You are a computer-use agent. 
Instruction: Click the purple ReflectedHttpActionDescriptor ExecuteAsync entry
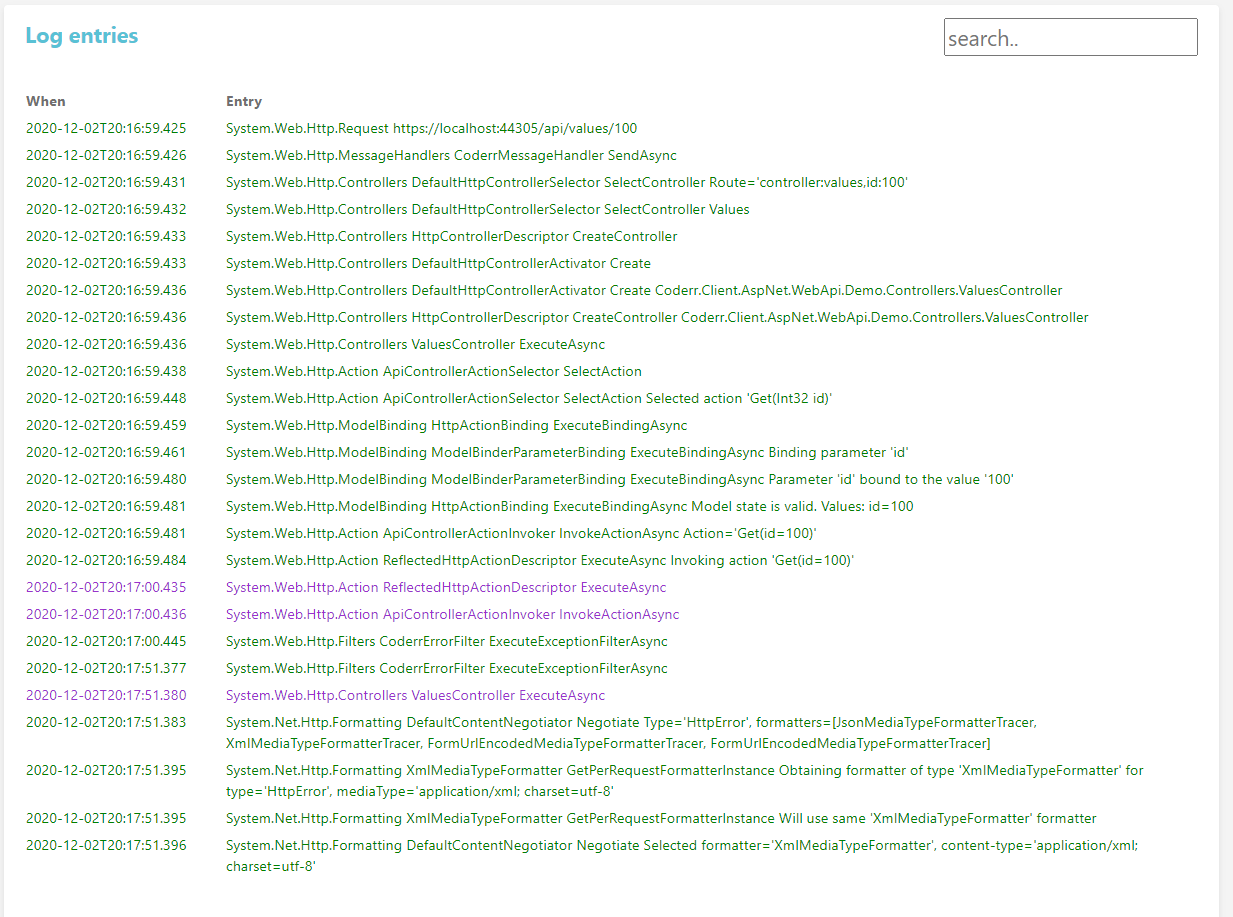click(x=446, y=587)
